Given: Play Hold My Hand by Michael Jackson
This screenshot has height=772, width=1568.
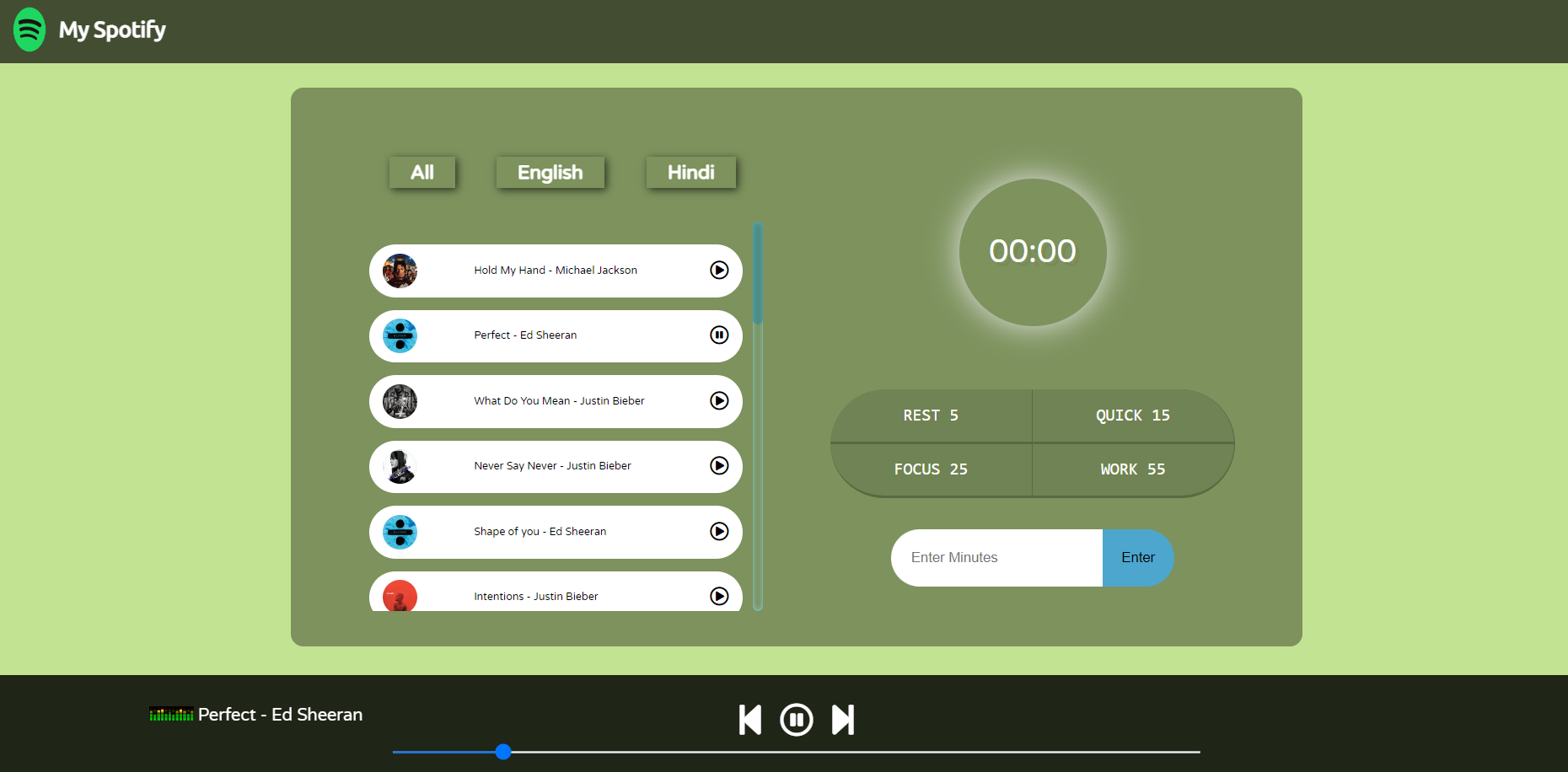Looking at the screenshot, I should coord(719,270).
